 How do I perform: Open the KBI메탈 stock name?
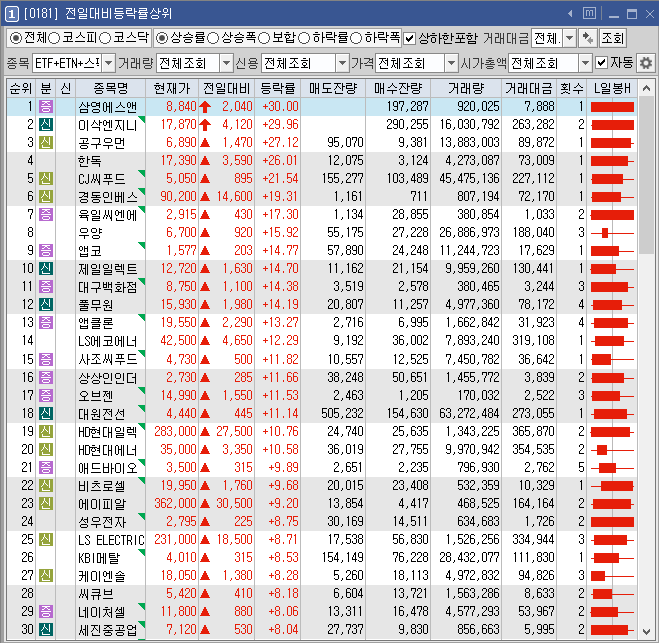point(99,557)
